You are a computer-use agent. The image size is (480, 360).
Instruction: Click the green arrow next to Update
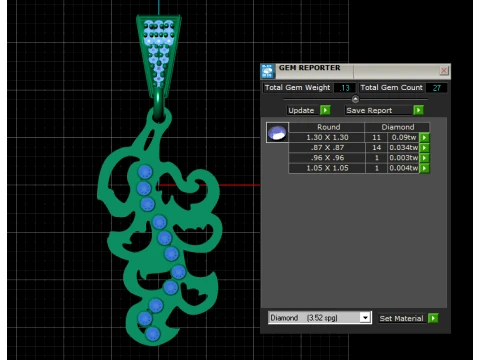click(325, 110)
